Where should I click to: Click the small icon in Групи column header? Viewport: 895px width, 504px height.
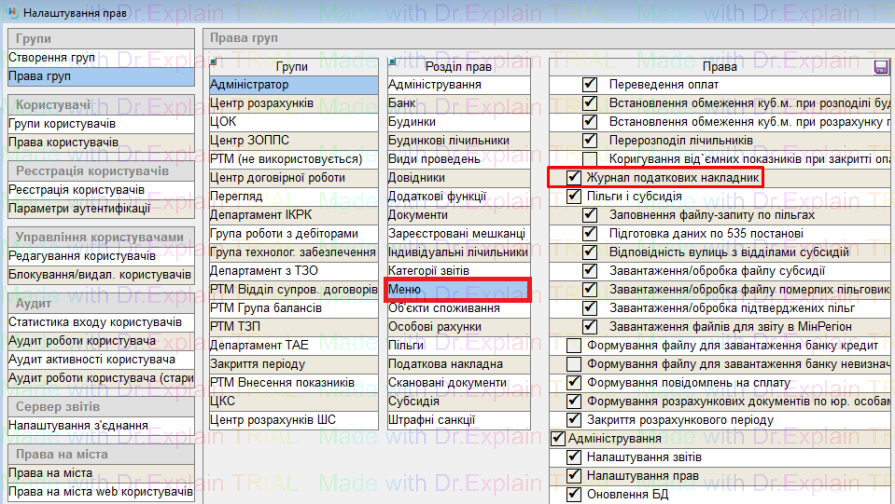(214, 62)
